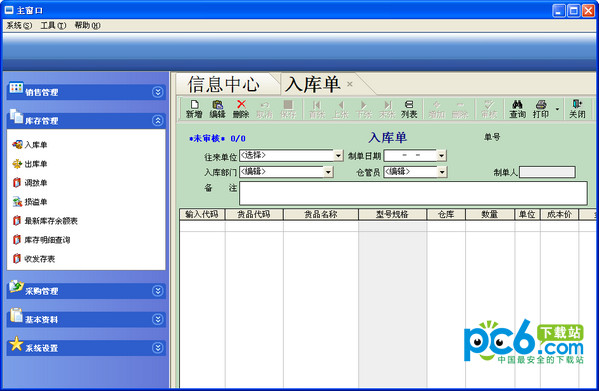Click the red X 删除 (Delete) icon

point(241,109)
